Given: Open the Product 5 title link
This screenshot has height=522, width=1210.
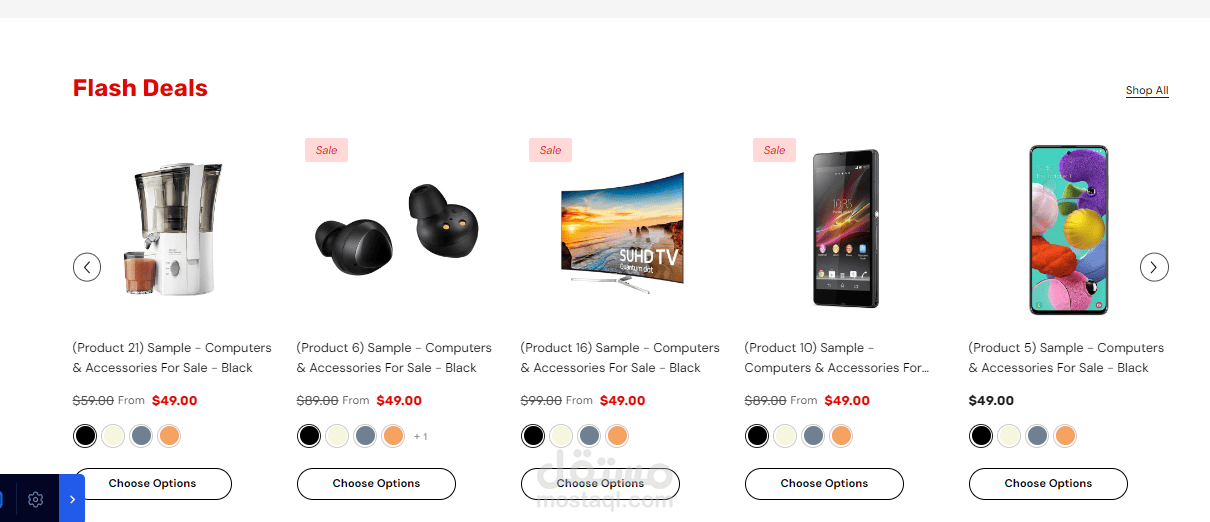Looking at the screenshot, I should (x=1066, y=358).
